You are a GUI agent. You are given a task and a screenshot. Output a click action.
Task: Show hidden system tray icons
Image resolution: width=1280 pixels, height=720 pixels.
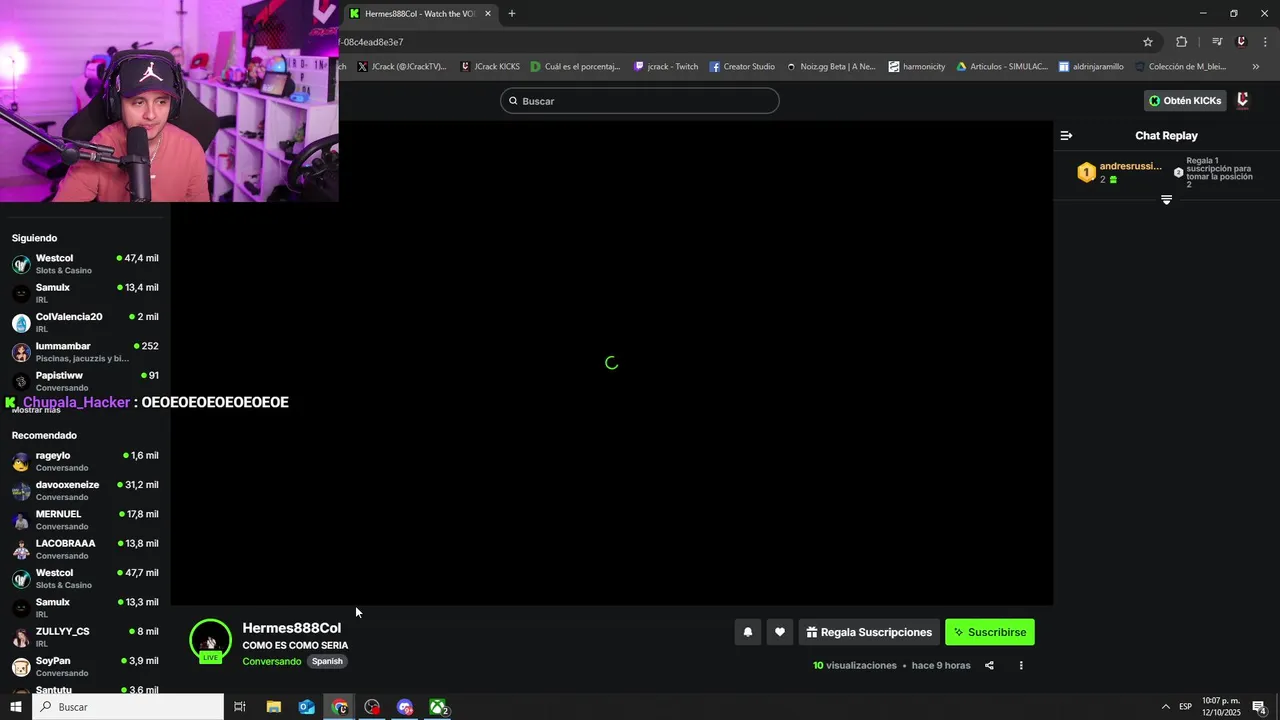point(1165,707)
